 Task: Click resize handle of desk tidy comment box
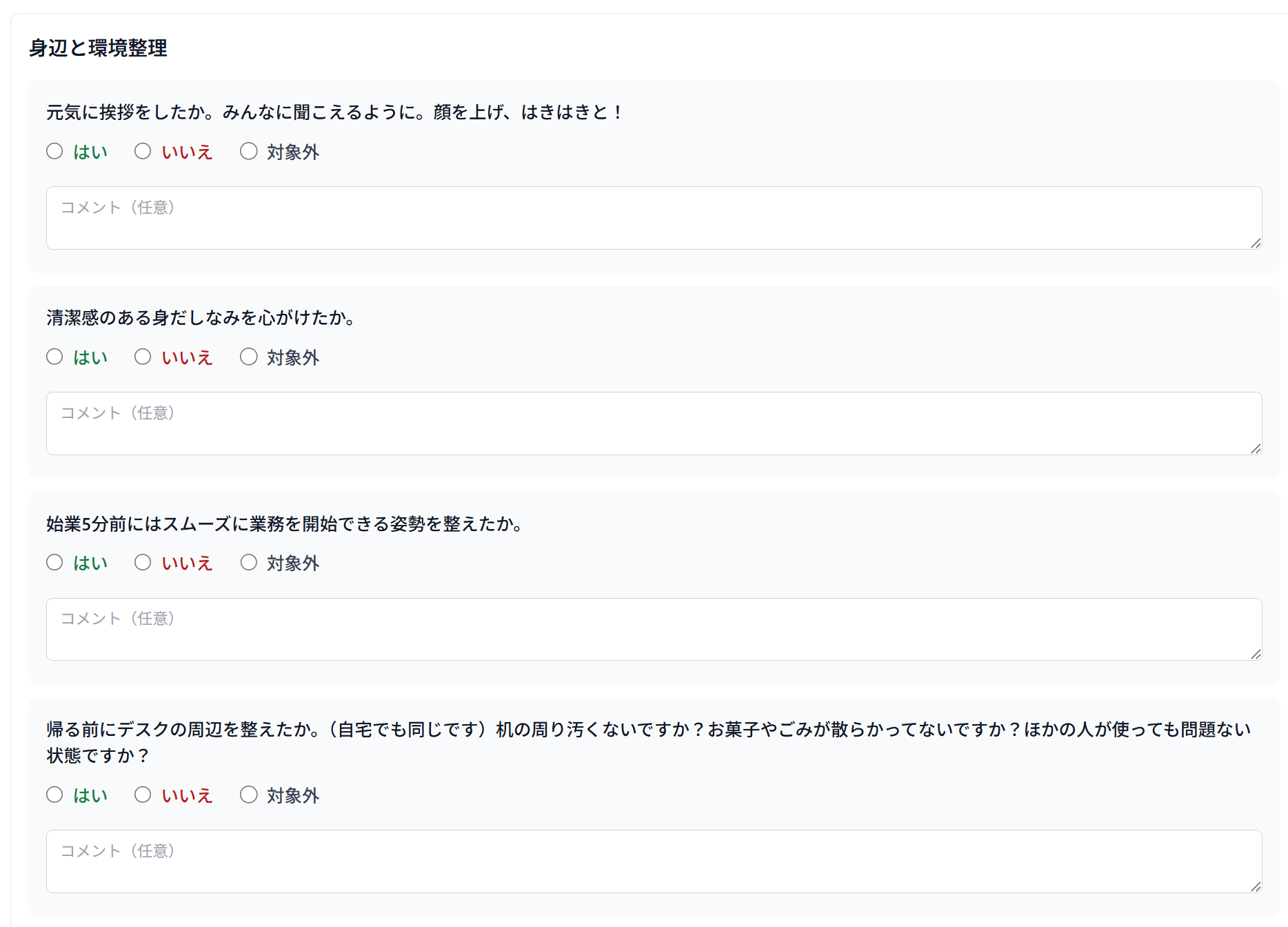1256,886
